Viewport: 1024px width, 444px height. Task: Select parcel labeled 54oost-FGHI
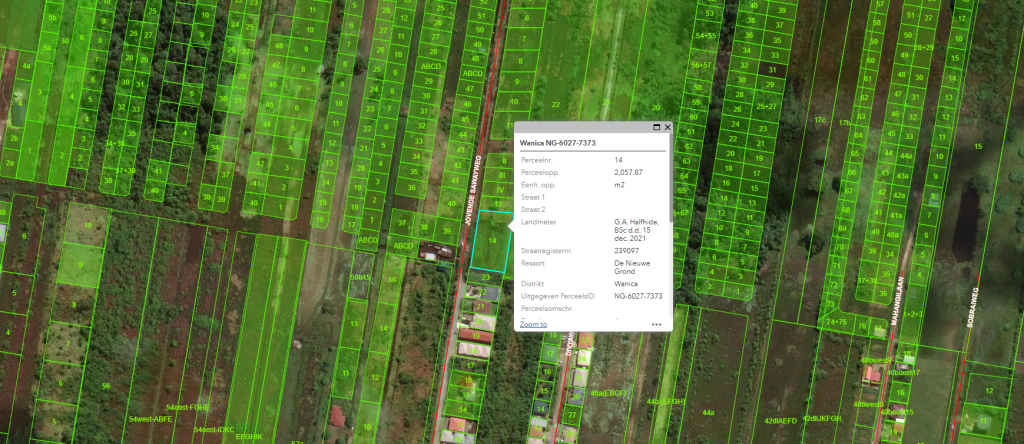187,408
